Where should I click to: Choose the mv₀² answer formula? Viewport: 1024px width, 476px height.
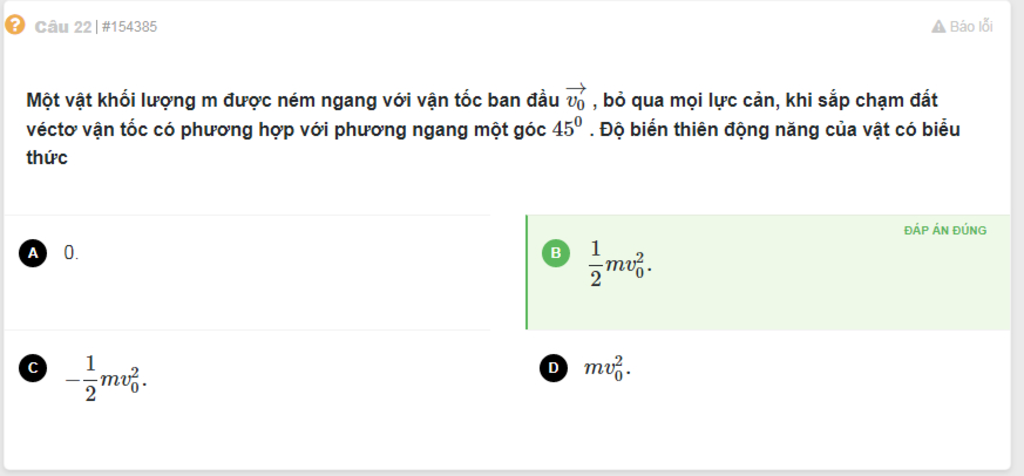point(607,368)
